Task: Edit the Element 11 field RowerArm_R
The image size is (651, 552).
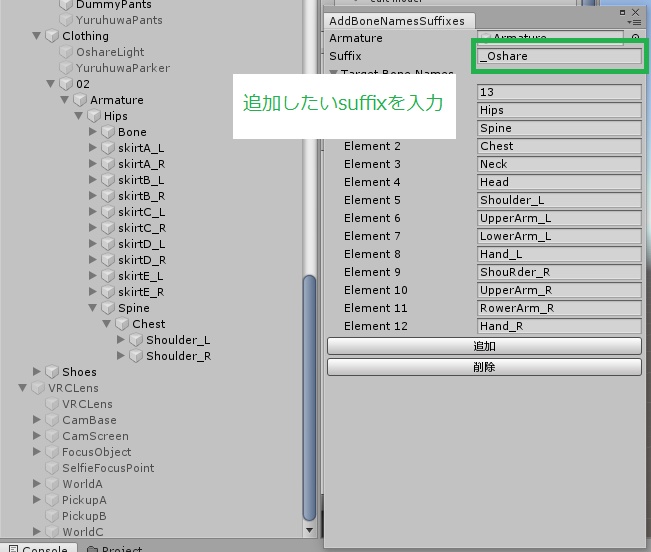Action: 559,308
